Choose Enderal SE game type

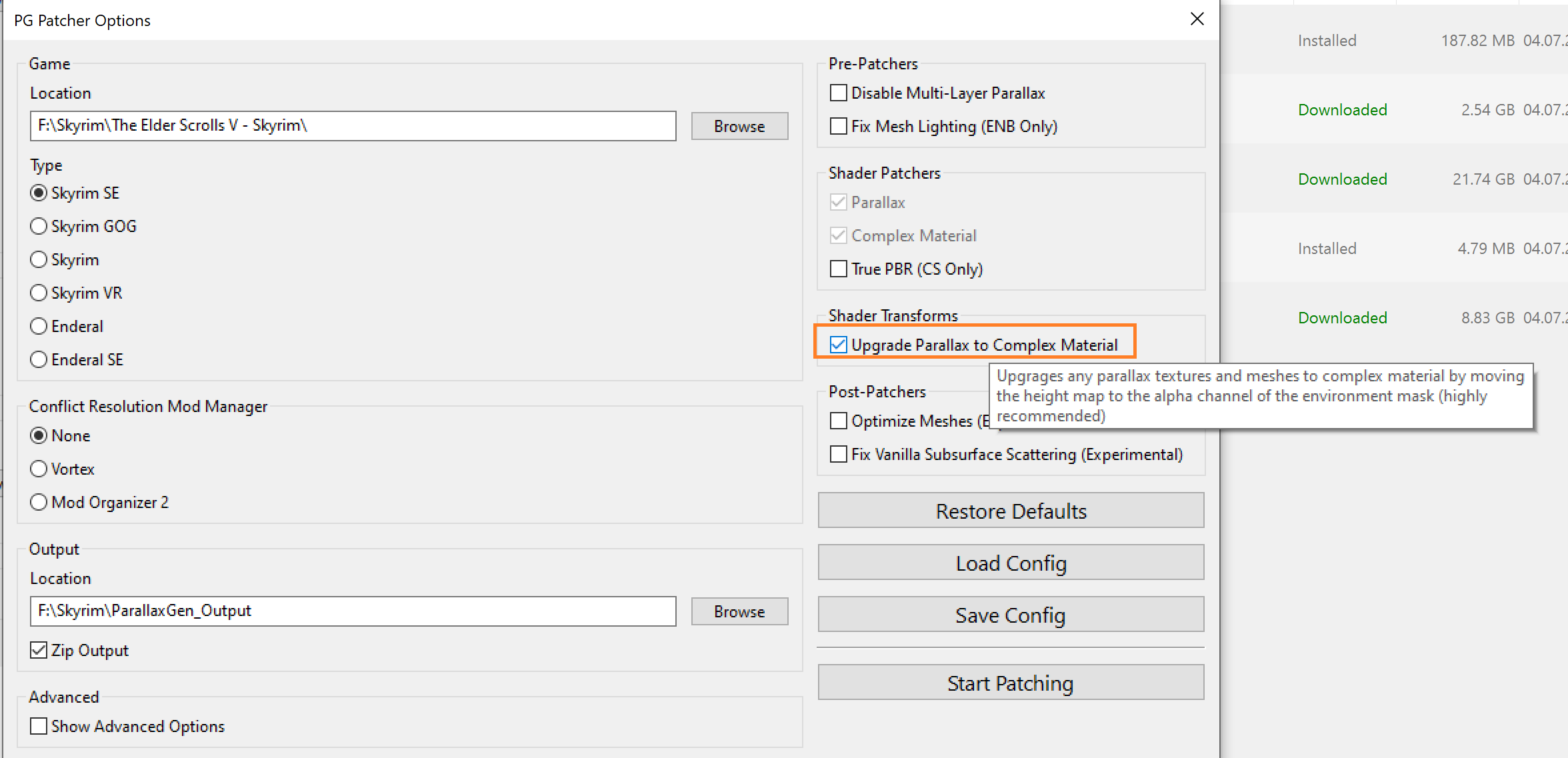[39, 360]
